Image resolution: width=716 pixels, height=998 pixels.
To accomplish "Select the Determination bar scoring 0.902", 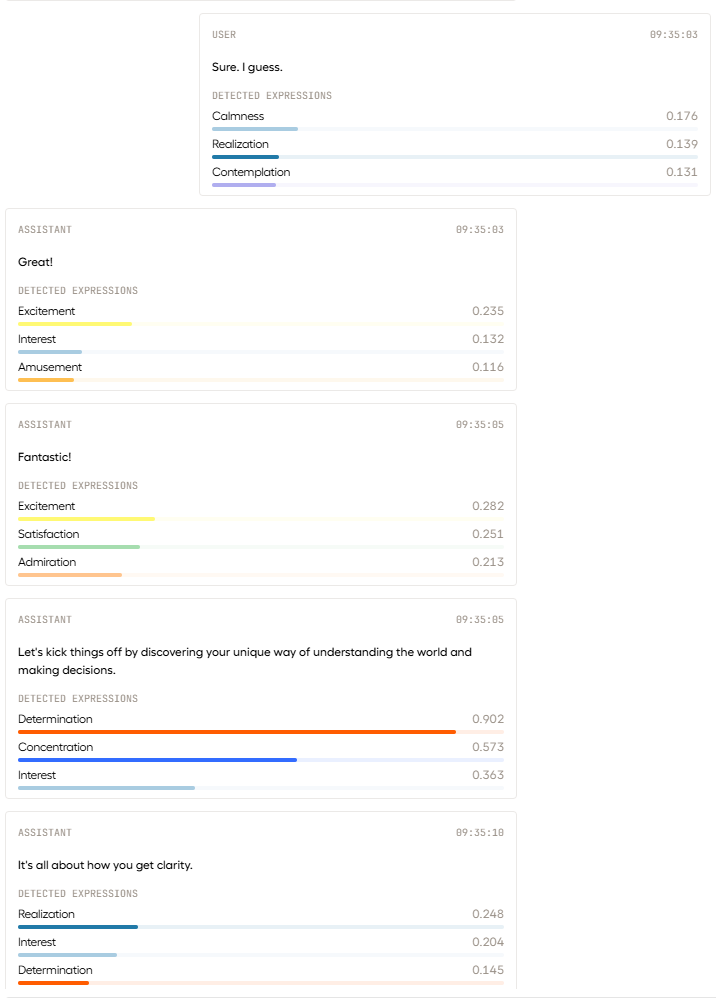I will click(261, 732).
